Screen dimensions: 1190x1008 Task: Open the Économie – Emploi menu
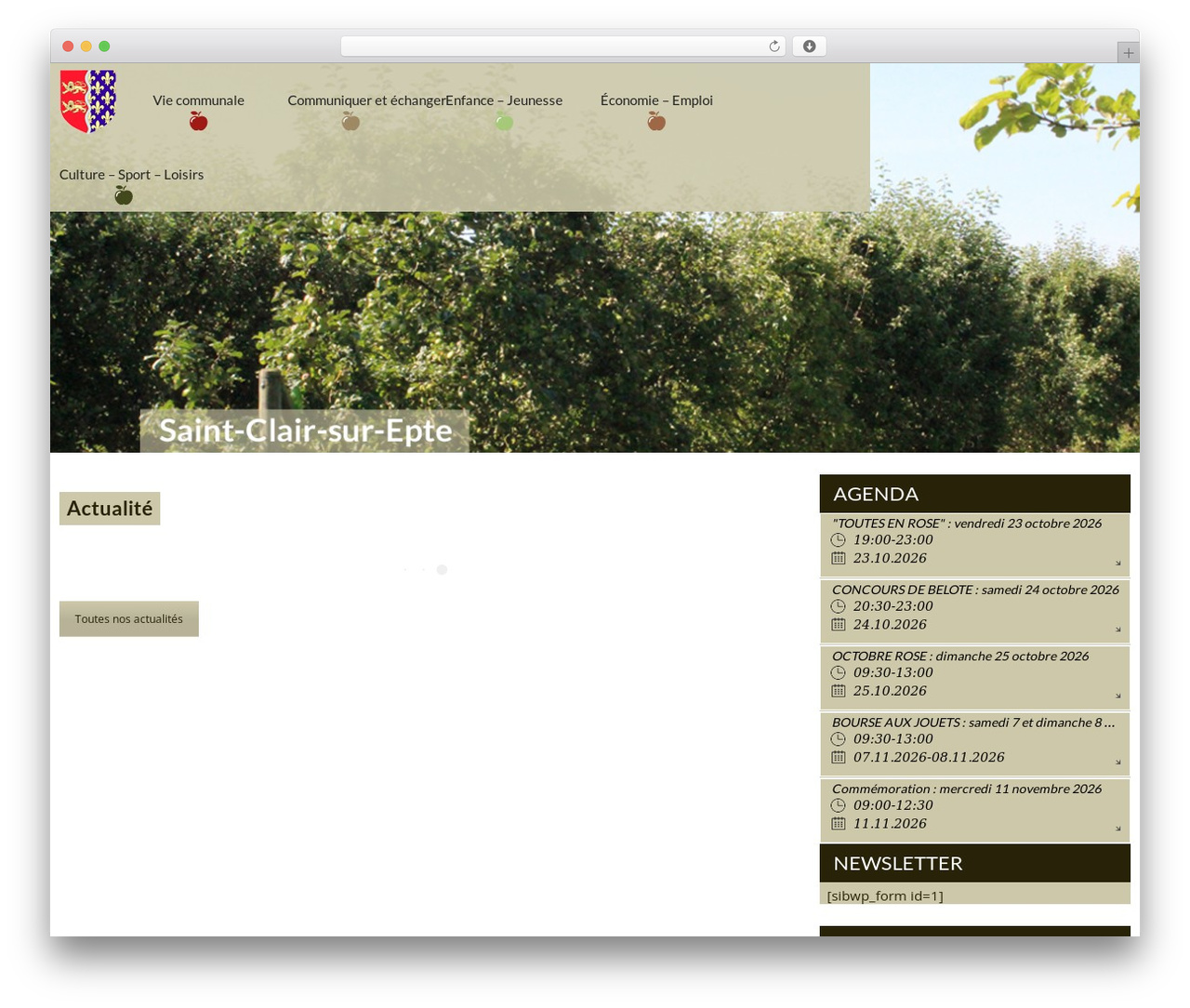656,100
